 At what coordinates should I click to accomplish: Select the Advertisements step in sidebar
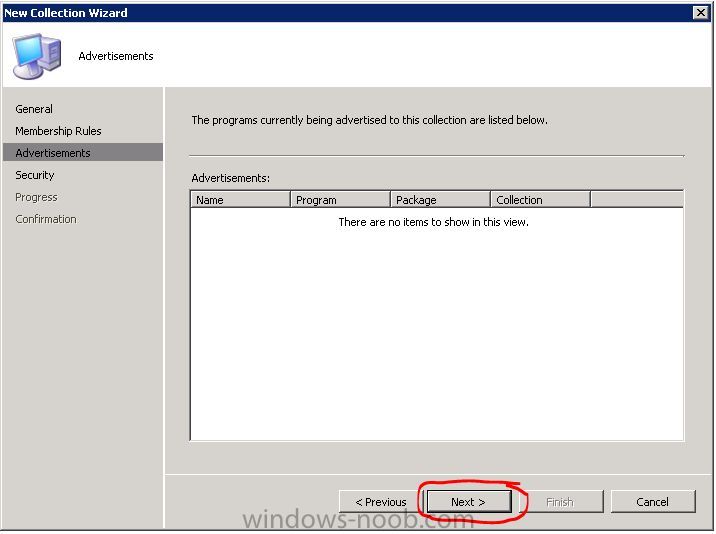pos(83,153)
